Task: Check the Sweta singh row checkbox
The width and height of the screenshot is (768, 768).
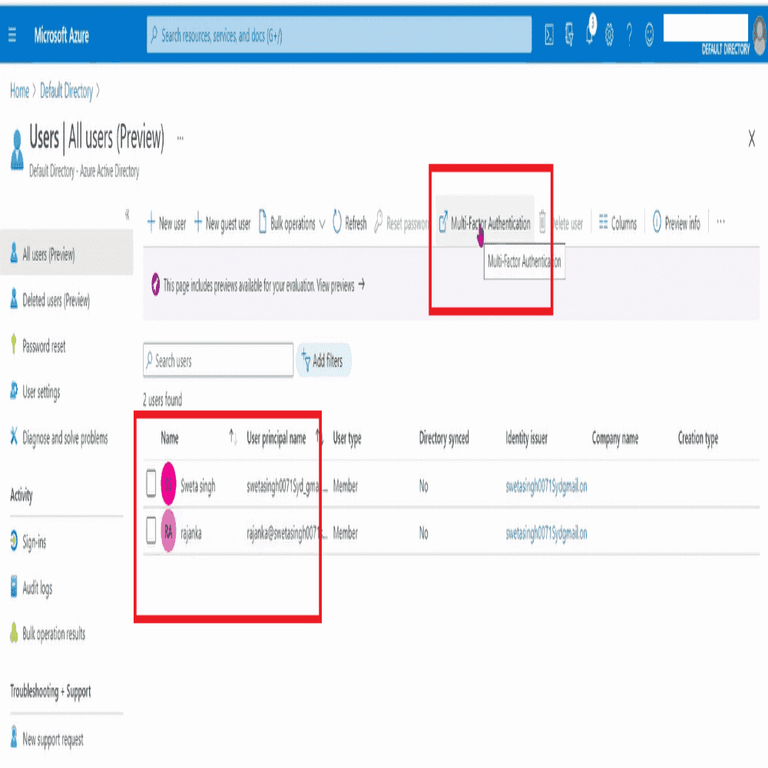Action: [151, 483]
